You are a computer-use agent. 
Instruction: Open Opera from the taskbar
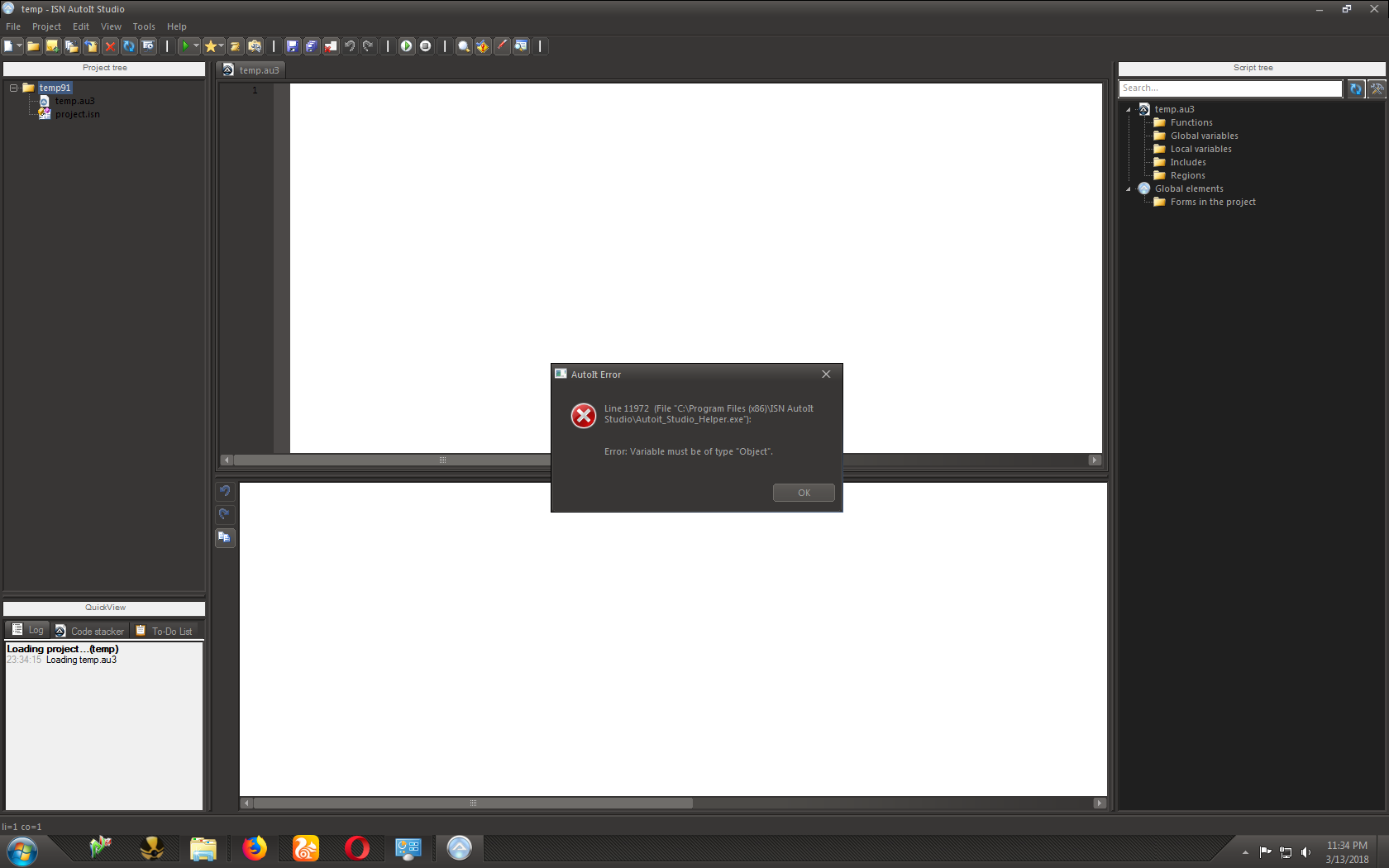[x=357, y=848]
